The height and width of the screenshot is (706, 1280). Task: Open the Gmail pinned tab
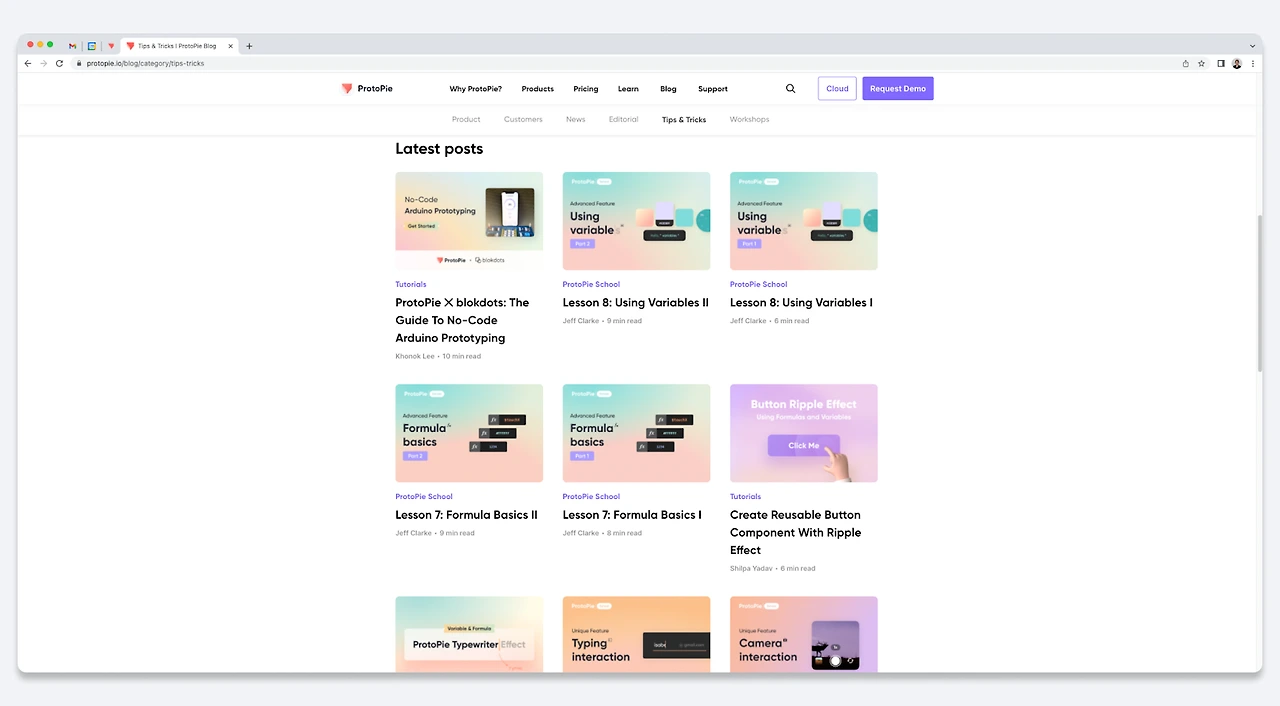point(72,46)
